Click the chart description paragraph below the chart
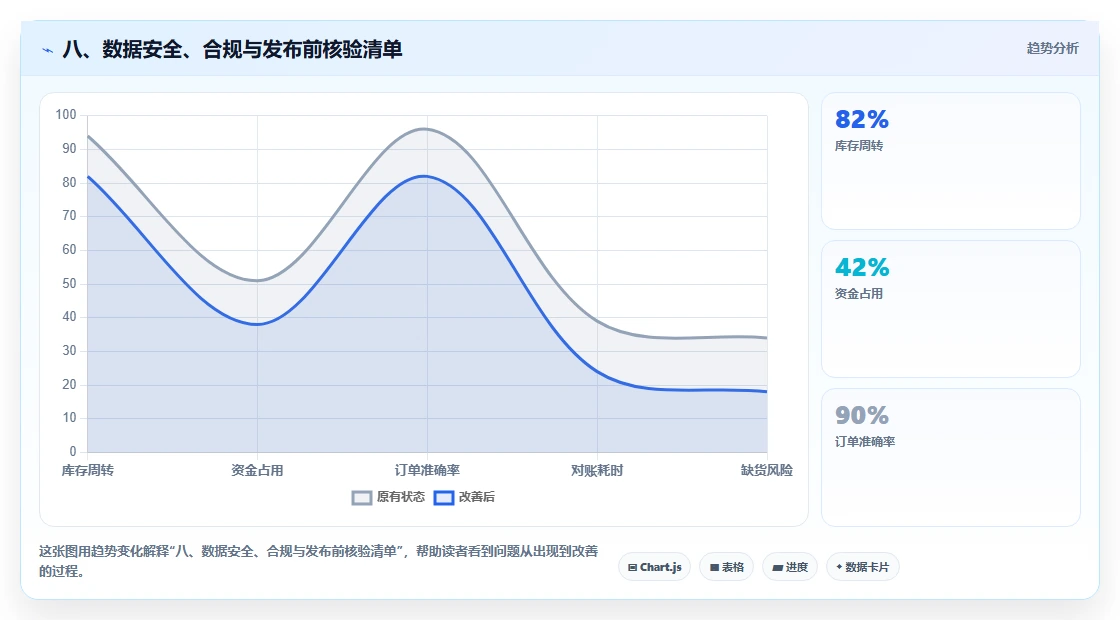 (319, 561)
